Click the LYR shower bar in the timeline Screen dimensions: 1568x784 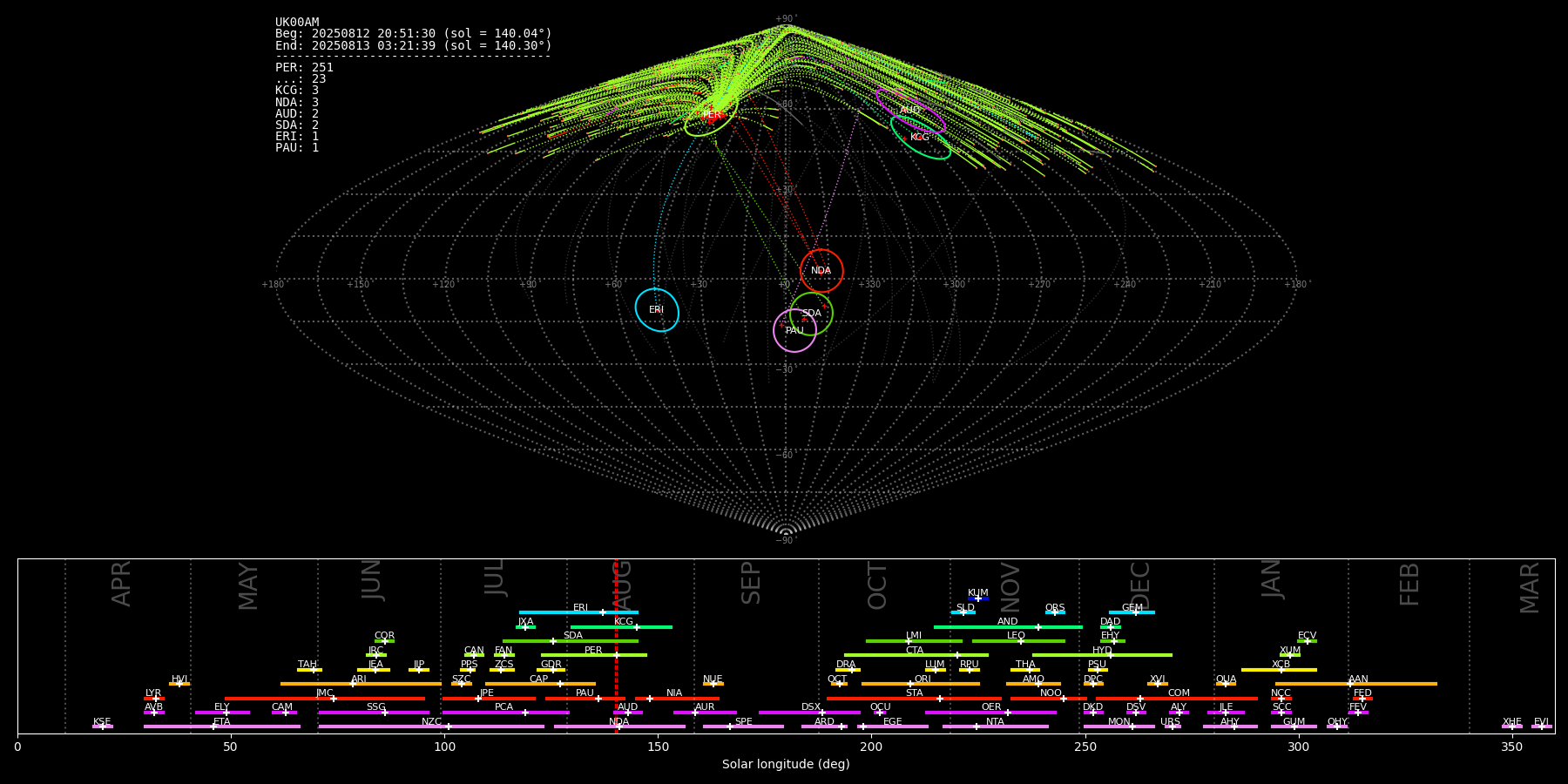click(154, 699)
